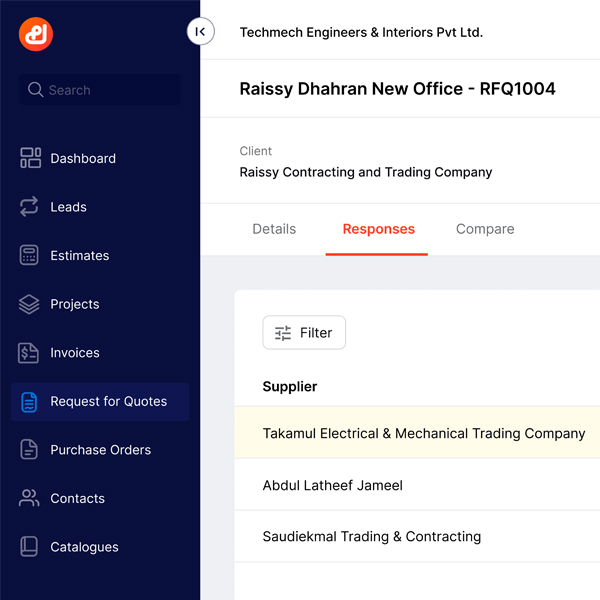600x600 pixels.
Task: Click the orange app logo icon
Action: [x=36, y=34]
